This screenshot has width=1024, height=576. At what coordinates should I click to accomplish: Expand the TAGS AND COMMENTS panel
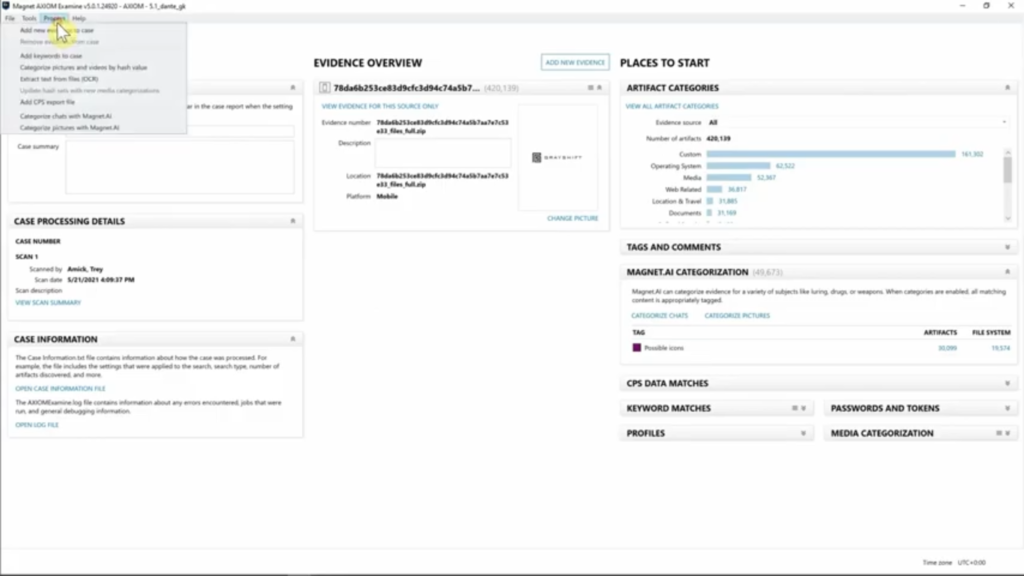coord(1007,248)
